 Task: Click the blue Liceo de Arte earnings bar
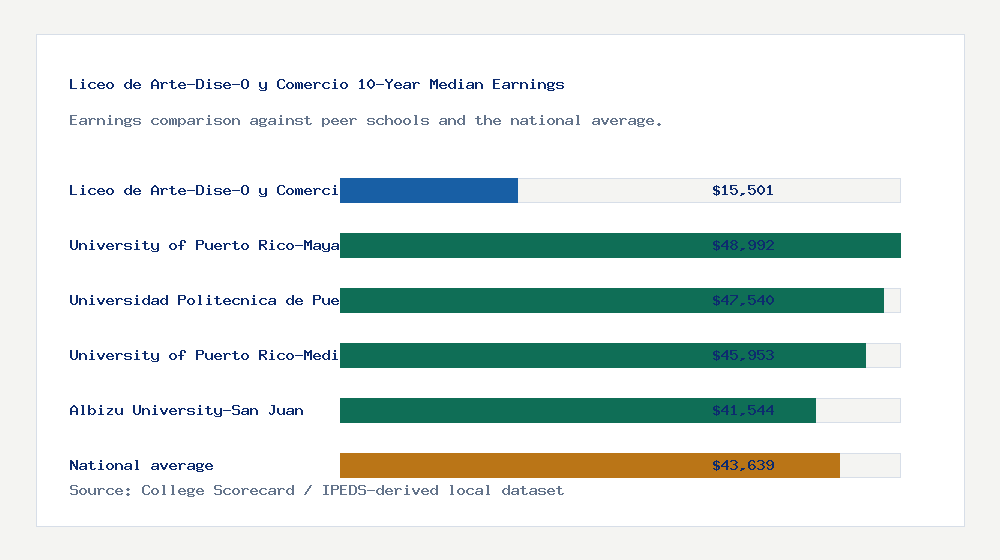429,191
